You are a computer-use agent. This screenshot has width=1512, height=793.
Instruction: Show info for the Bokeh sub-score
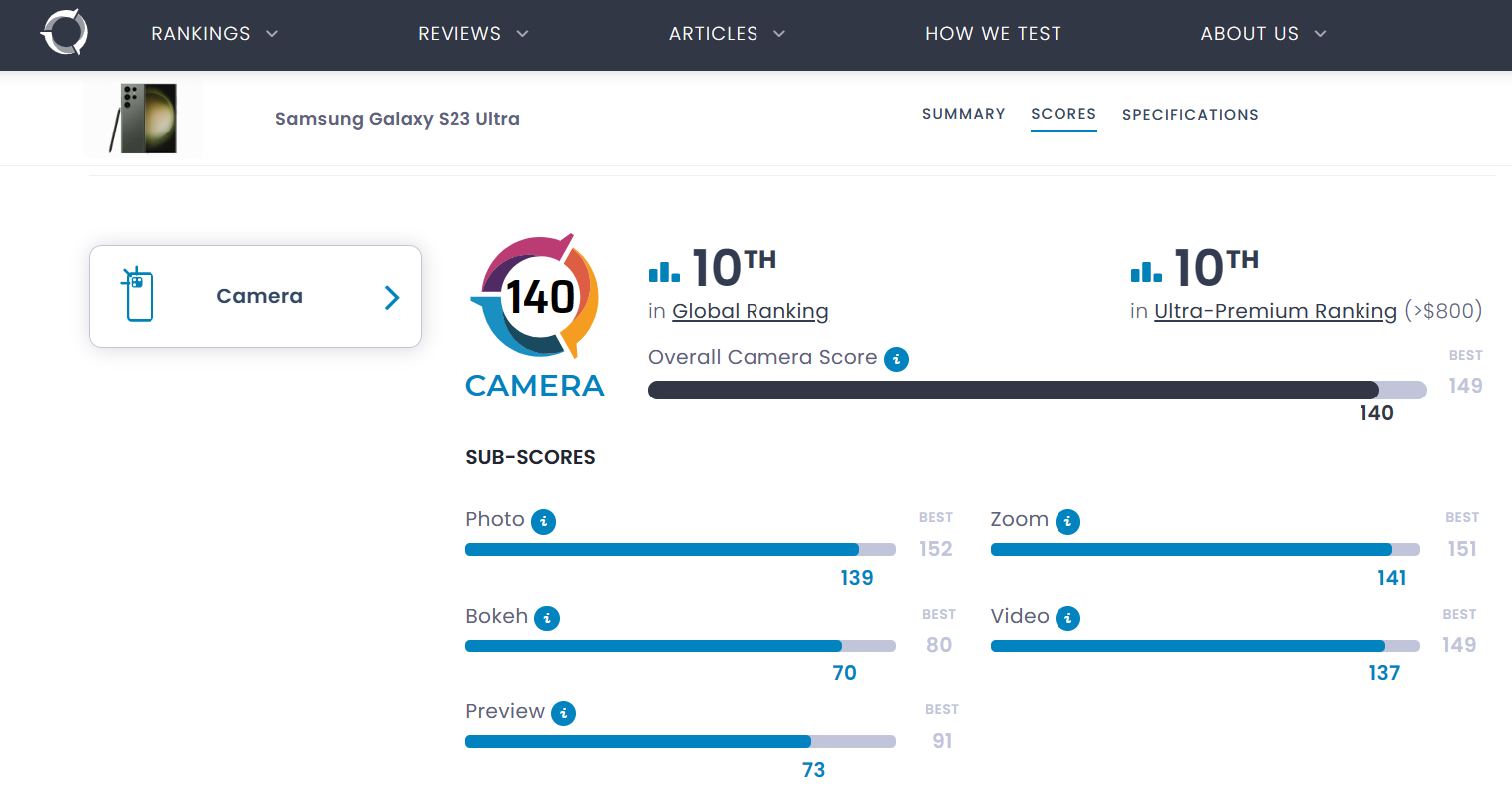click(547, 618)
